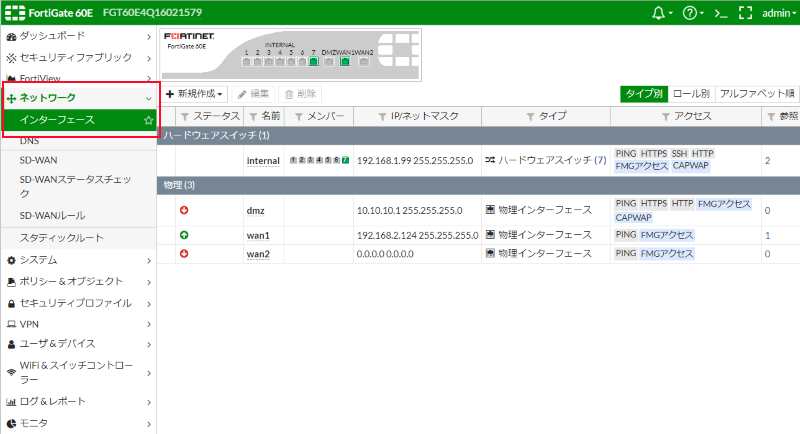Screen dimensions: 800x434
Task: Click the FortiGate 60E logo
Action: 49,13
